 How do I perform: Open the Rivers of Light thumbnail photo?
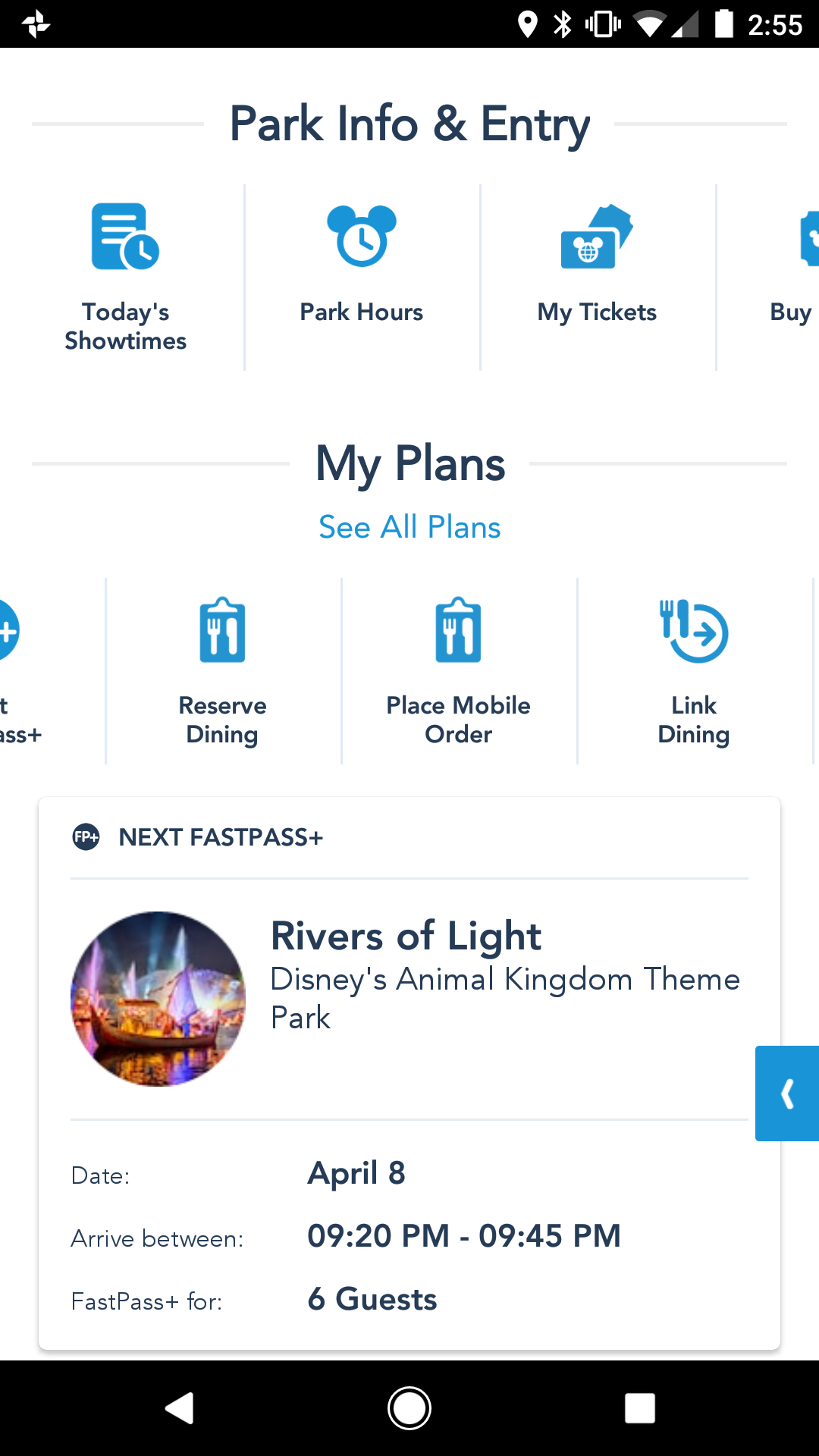[x=158, y=999]
